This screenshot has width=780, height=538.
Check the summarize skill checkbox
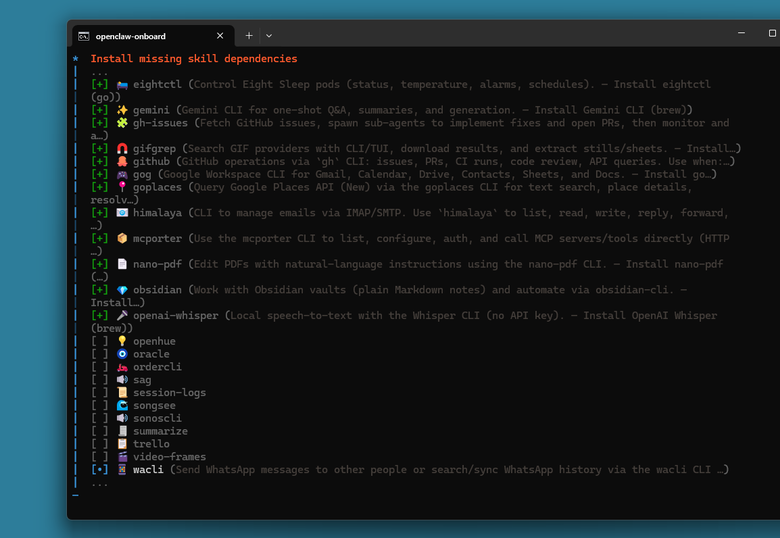(99, 431)
